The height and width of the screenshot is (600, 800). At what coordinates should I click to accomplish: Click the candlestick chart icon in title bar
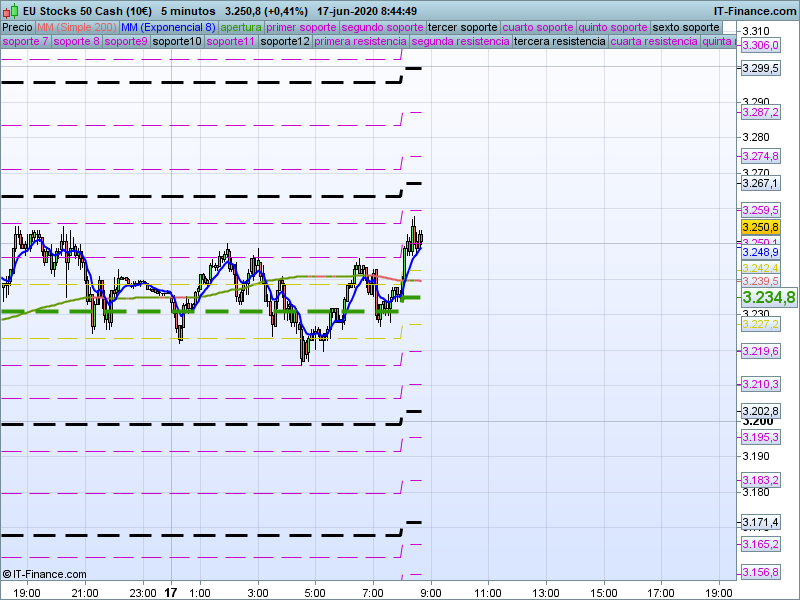(x=10, y=10)
